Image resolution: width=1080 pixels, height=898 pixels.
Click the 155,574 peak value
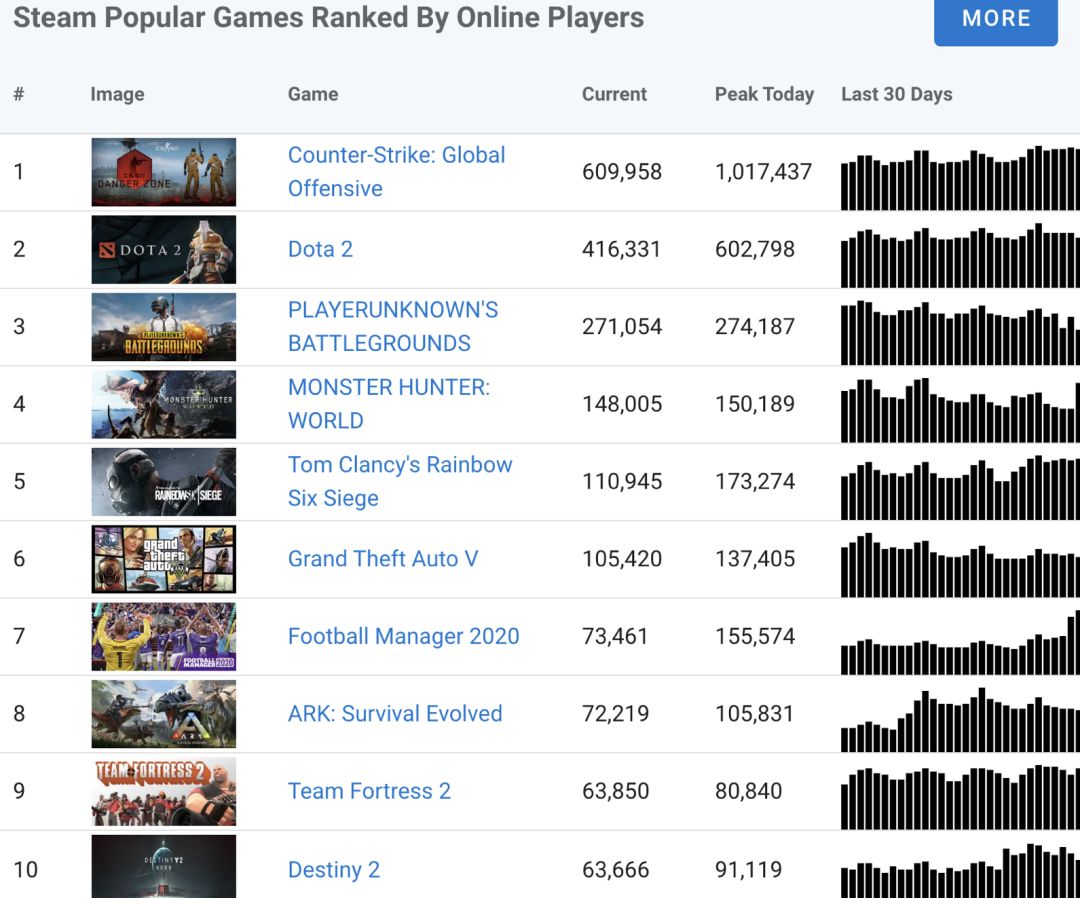coord(755,636)
